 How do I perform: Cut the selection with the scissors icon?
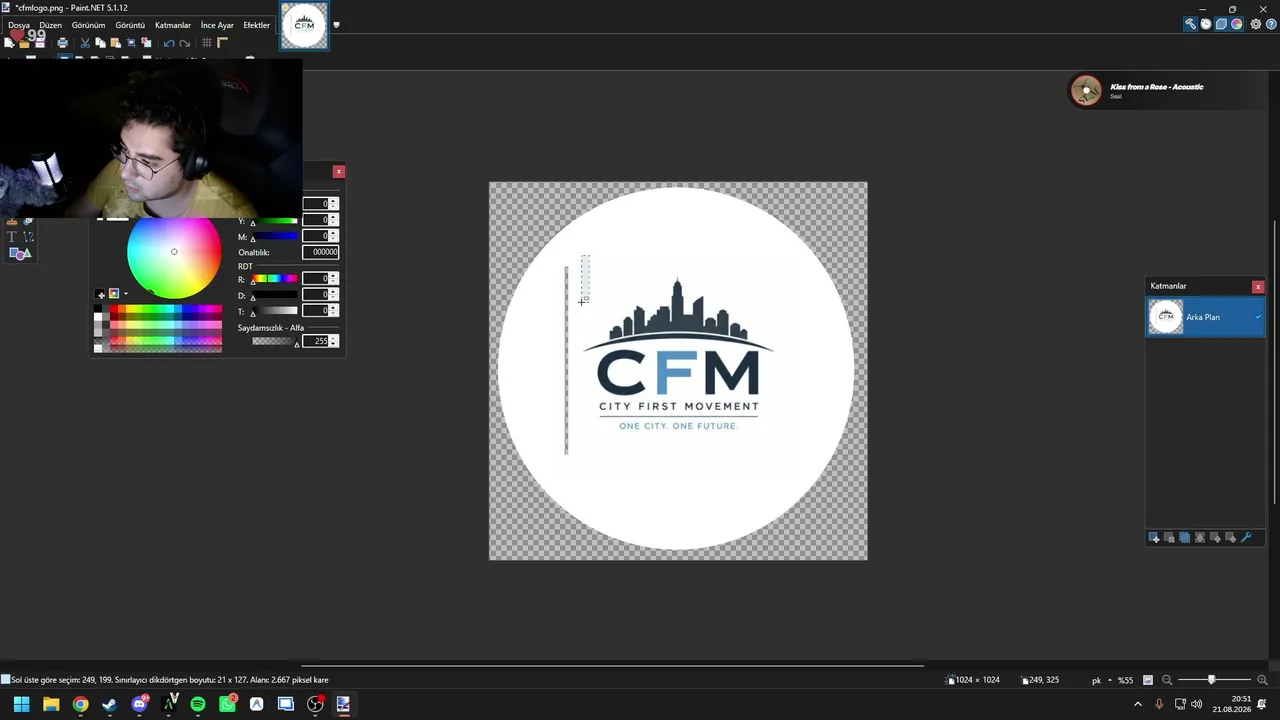click(85, 43)
